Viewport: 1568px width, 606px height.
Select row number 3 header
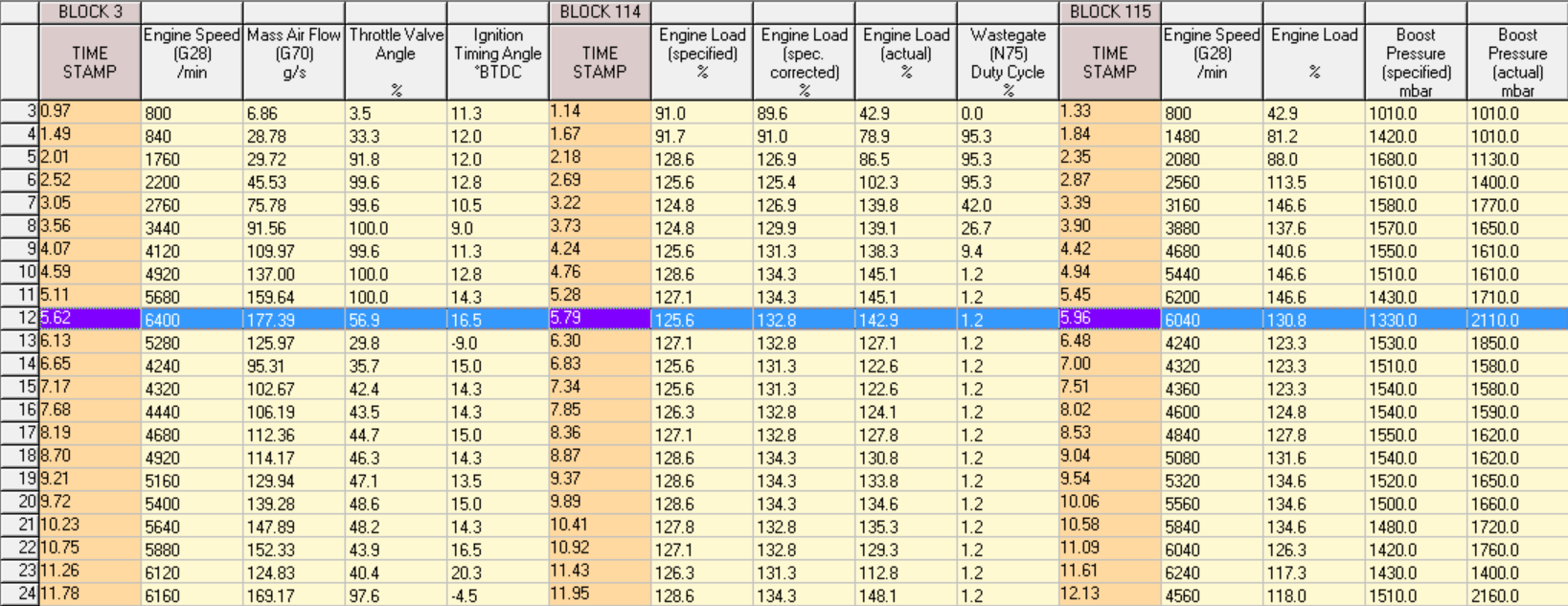click(x=19, y=112)
